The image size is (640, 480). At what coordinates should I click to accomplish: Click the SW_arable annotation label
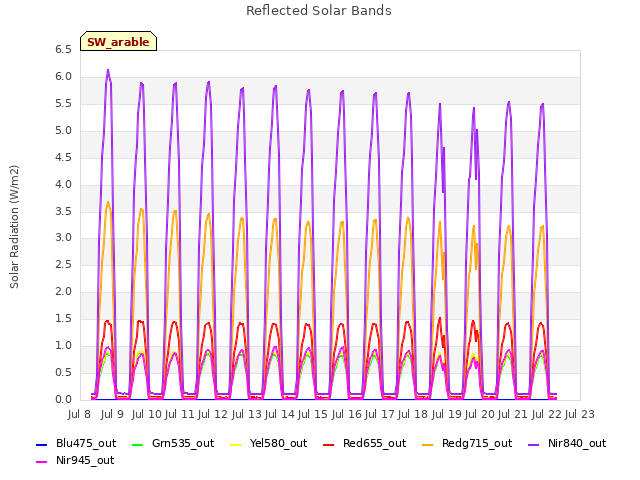pos(118,42)
